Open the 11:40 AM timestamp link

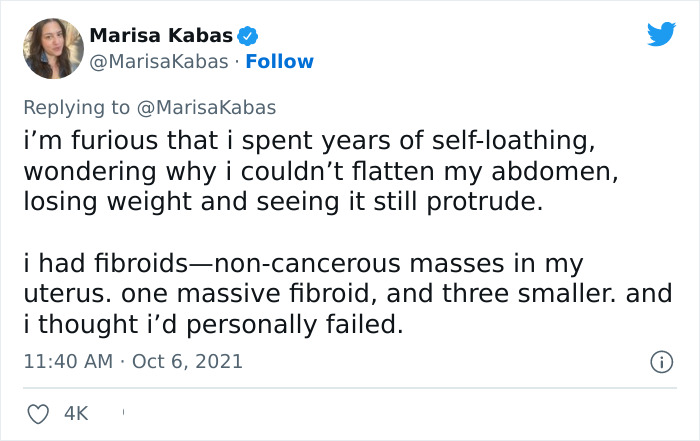click(68, 361)
